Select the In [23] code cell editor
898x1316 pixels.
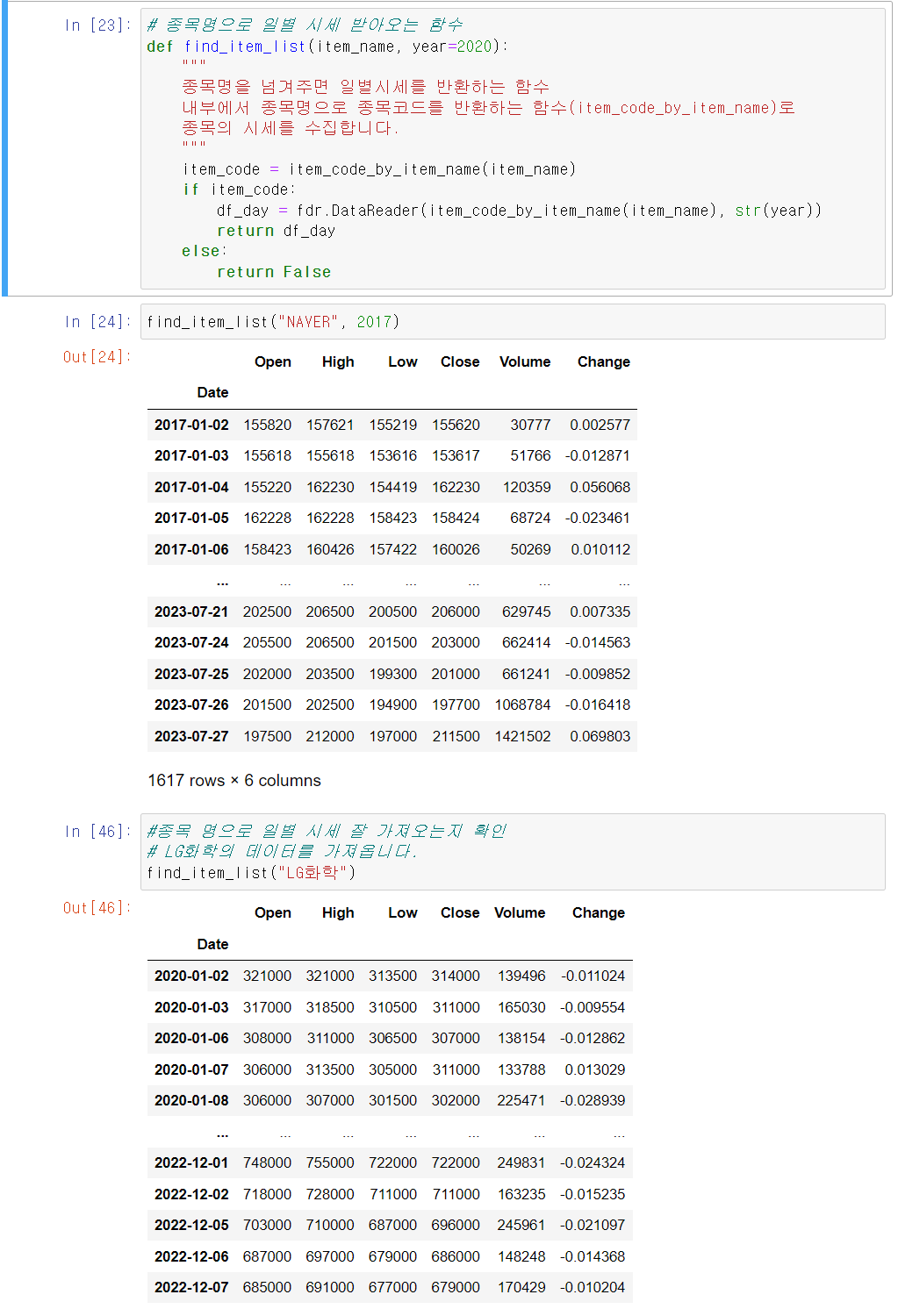point(513,148)
